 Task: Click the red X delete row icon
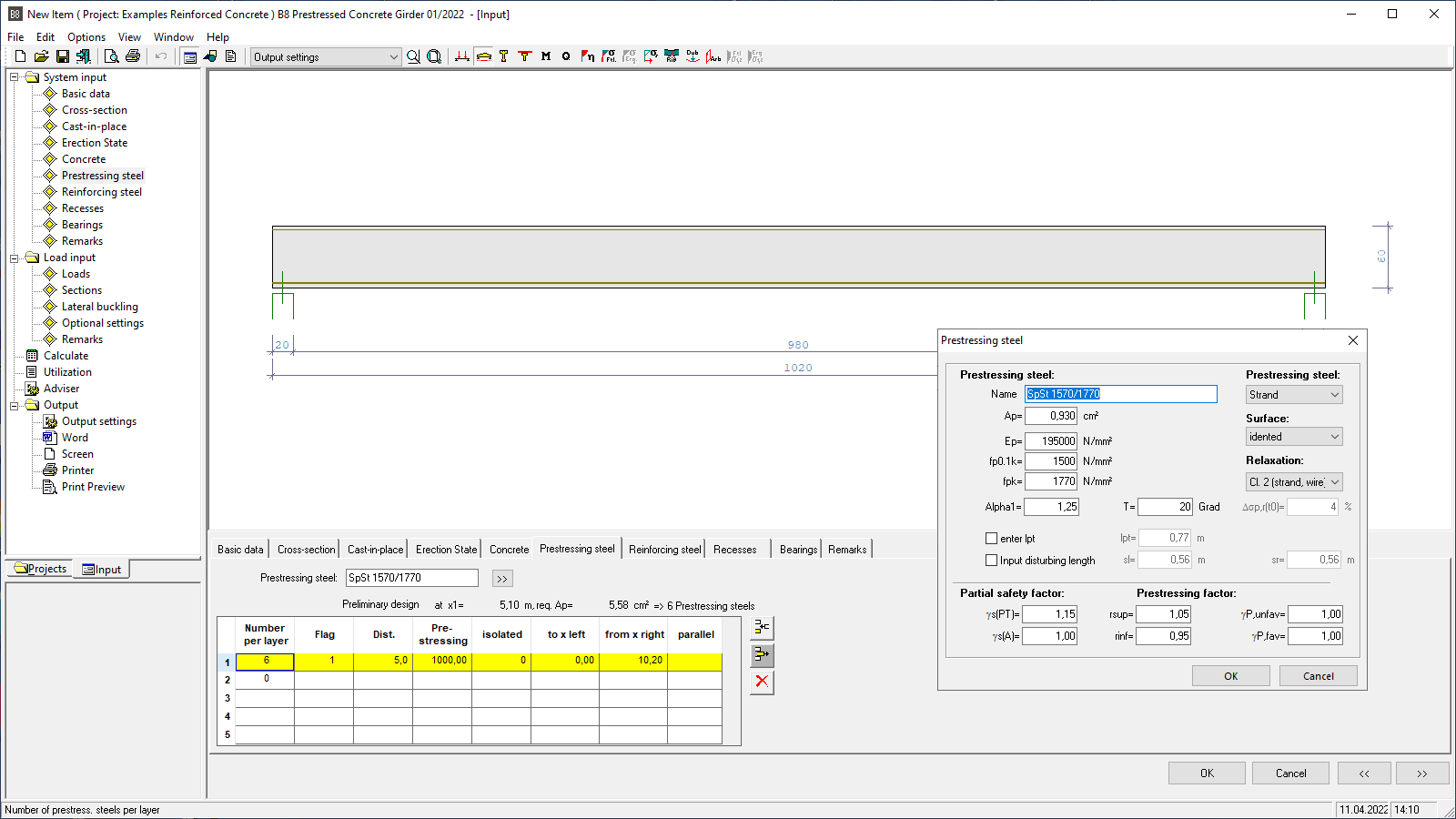click(x=762, y=682)
